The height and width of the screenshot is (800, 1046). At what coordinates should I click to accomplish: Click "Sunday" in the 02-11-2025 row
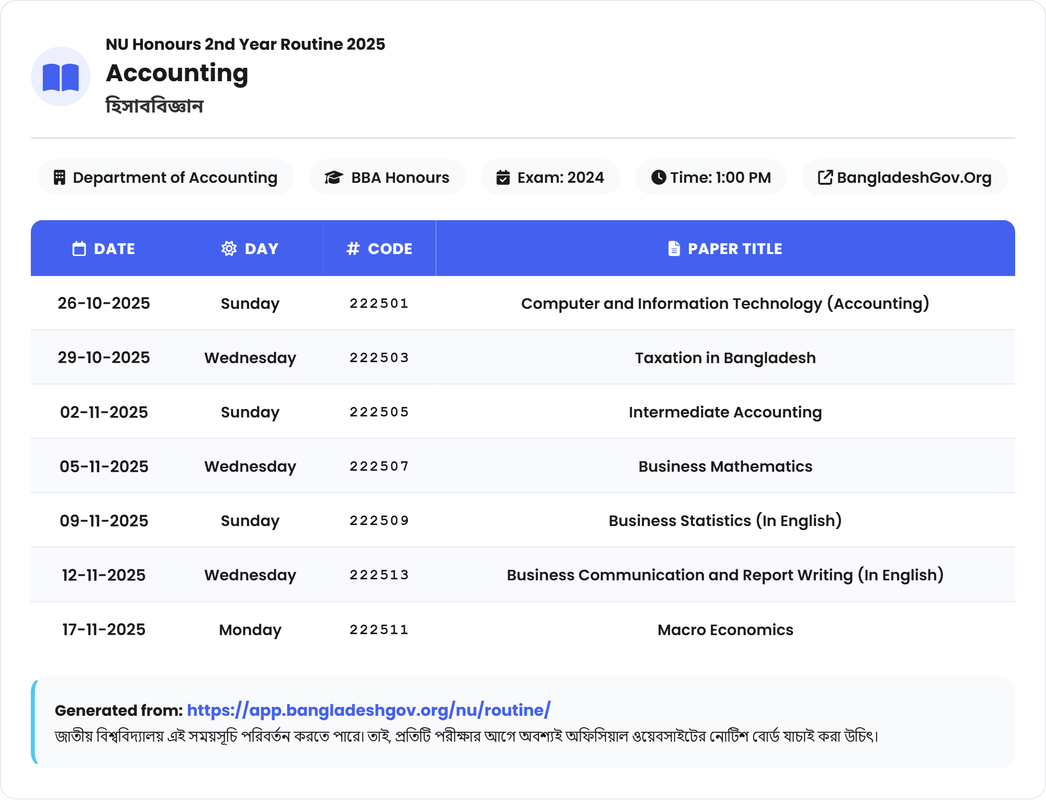tap(250, 412)
